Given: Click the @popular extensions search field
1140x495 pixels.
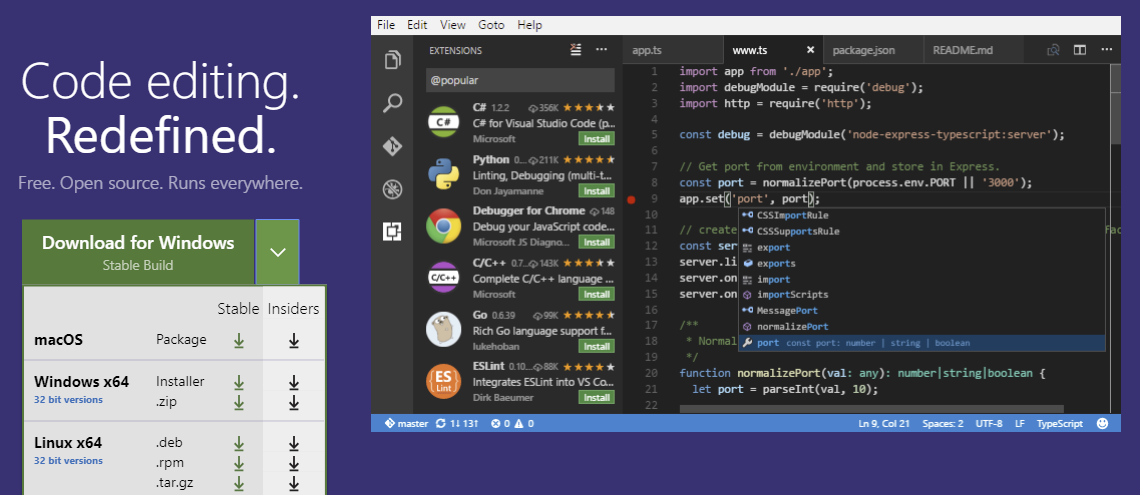Looking at the screenshot, I should (520, 80).
